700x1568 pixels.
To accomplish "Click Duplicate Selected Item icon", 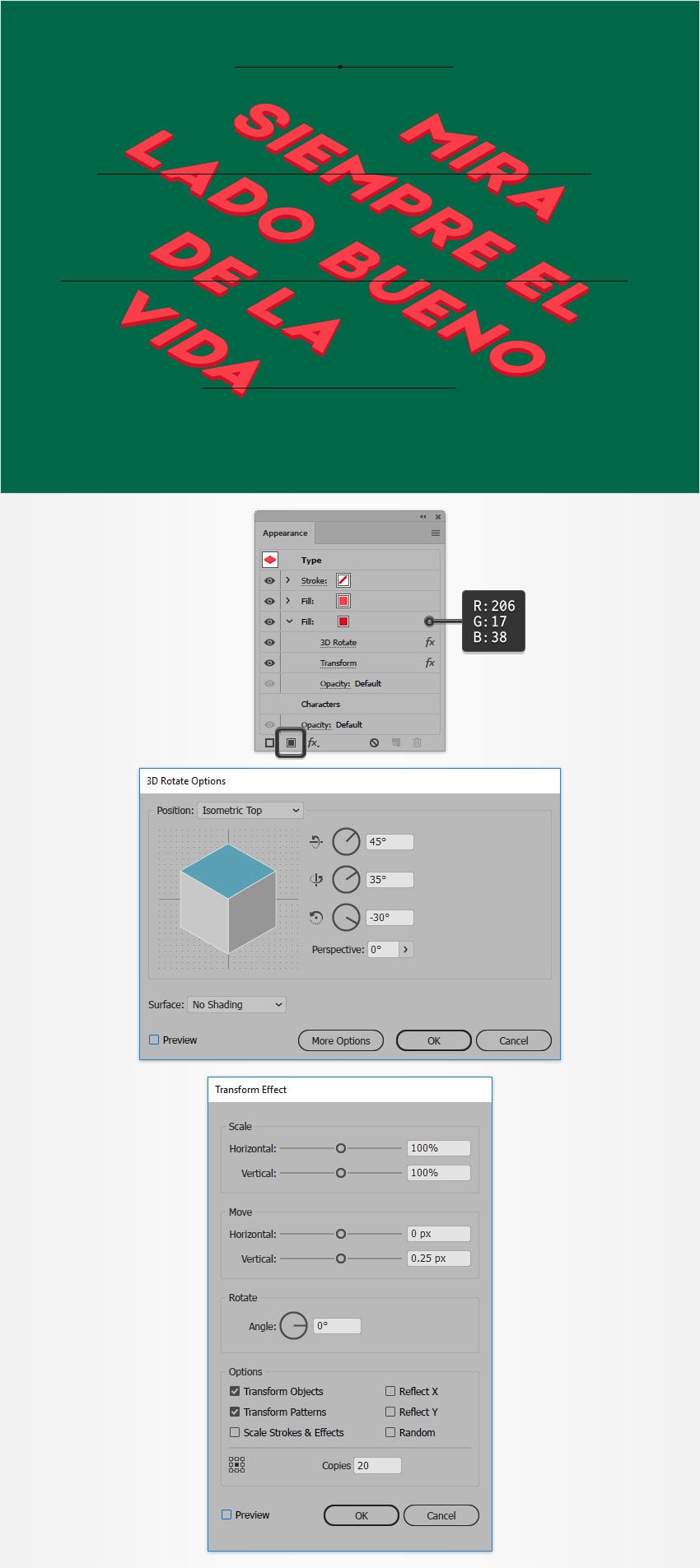I will [x=396, y=742].
